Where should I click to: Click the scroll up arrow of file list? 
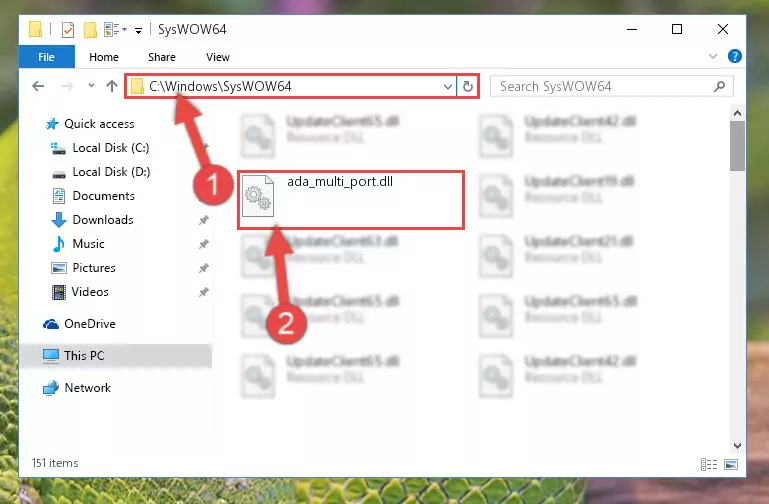tap(737, 113)
